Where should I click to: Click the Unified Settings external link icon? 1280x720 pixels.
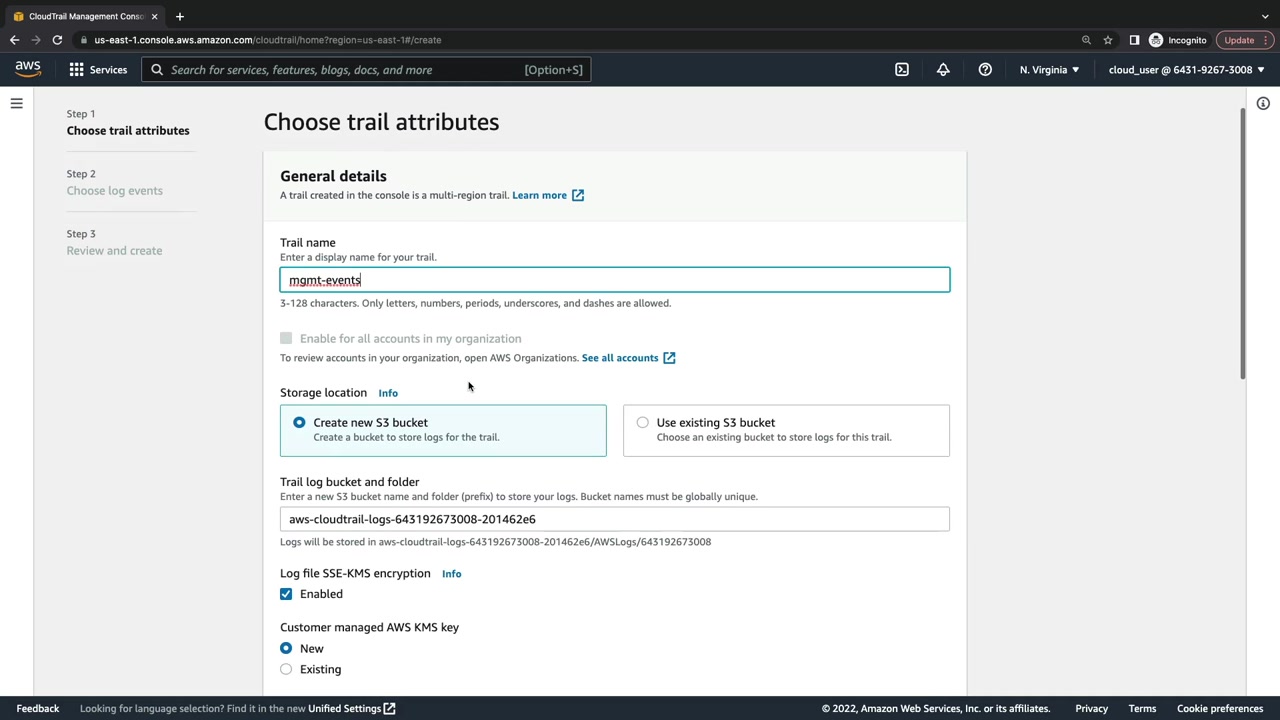390,709
